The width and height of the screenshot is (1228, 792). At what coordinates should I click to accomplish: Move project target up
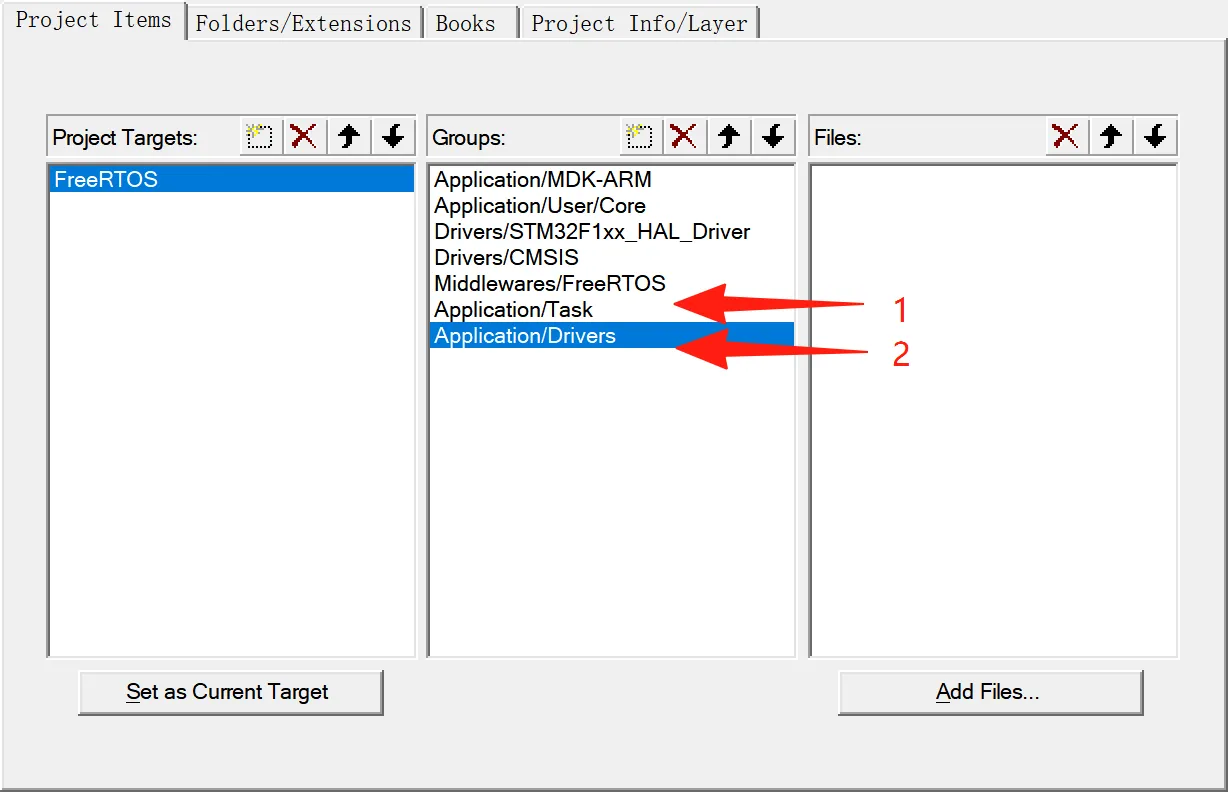[349, 137]
